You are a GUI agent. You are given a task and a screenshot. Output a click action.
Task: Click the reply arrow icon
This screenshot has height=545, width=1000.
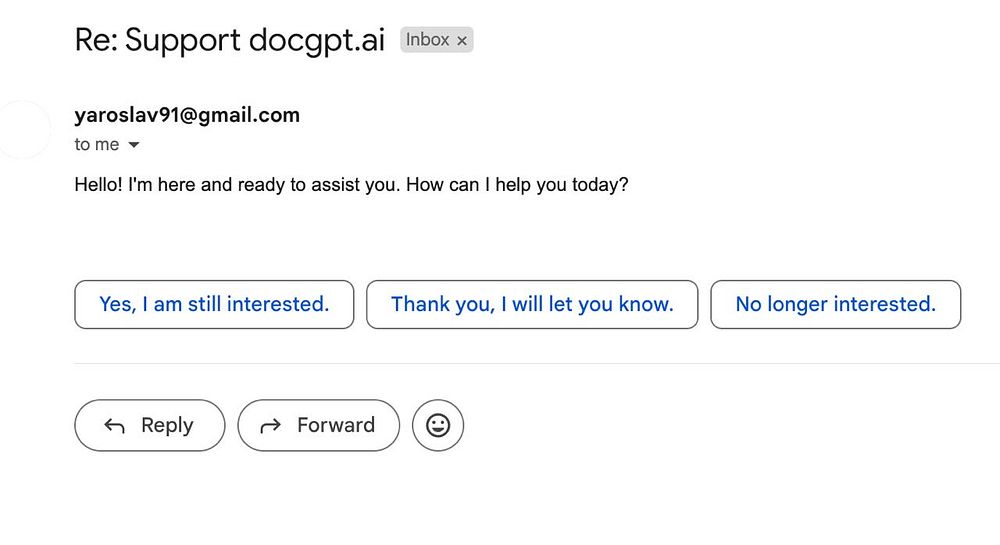coord(114,426)
